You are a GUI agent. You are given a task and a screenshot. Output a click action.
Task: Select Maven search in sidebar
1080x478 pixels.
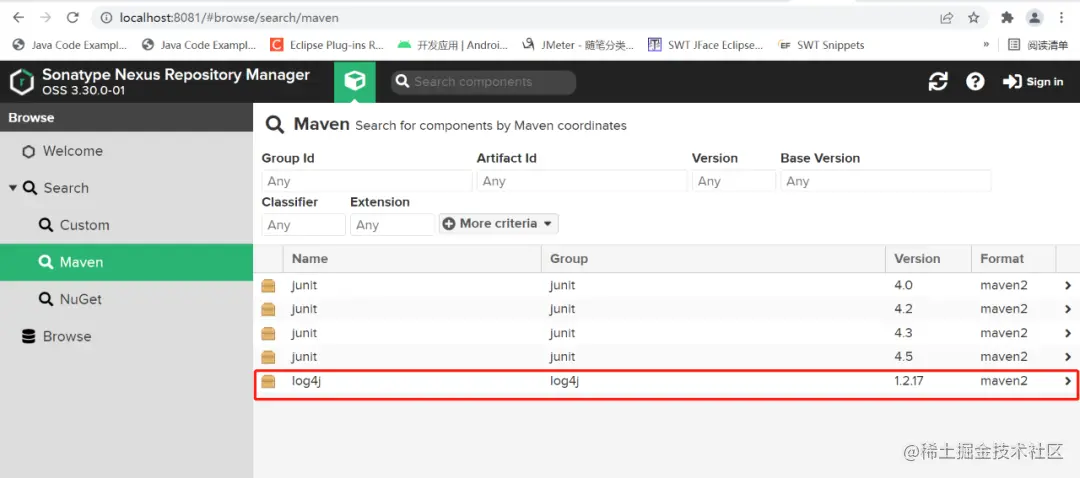point(126,262)
